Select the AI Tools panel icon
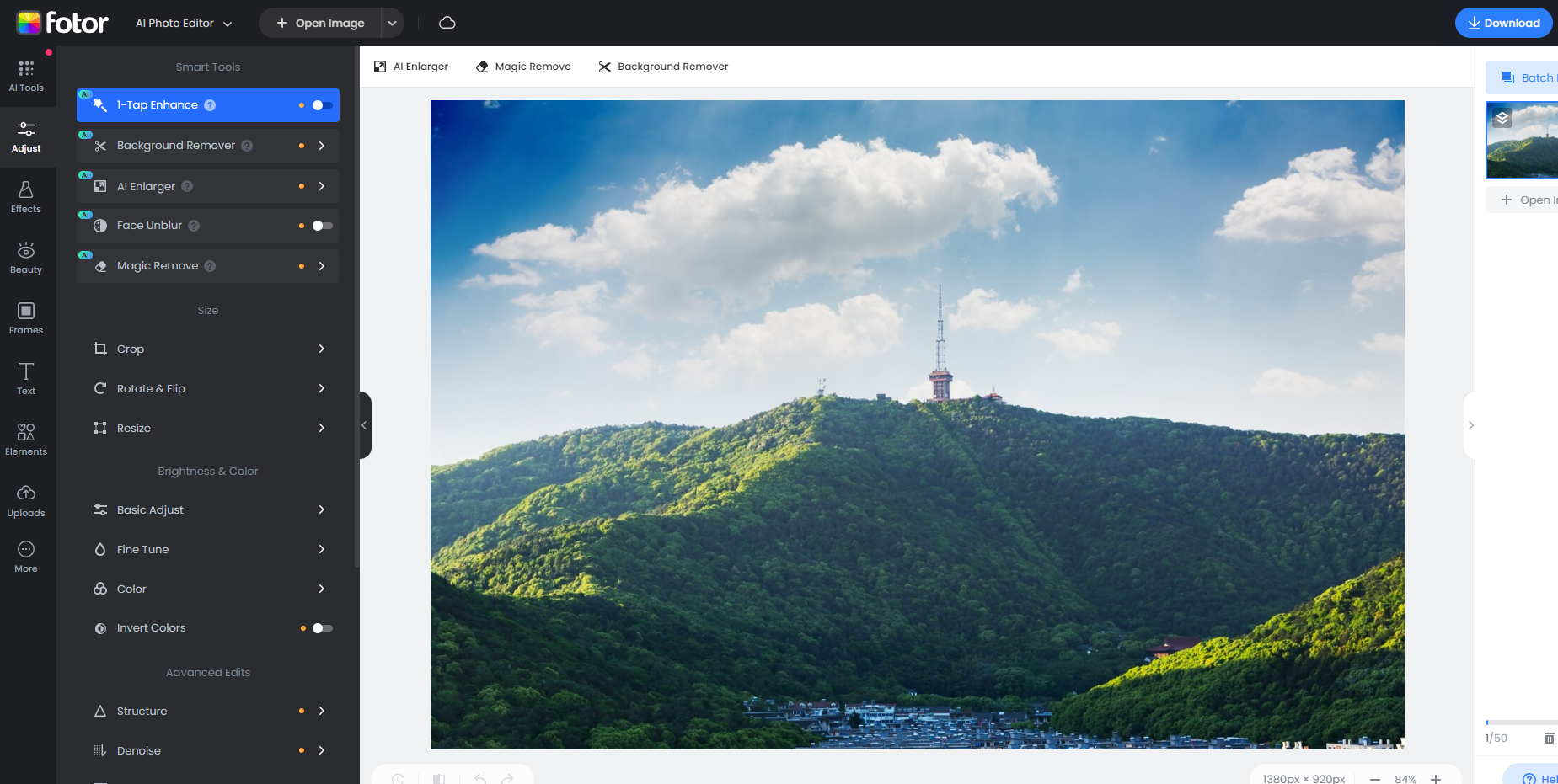This screenshot has width=1558, height=784. [x=26, y=76]
